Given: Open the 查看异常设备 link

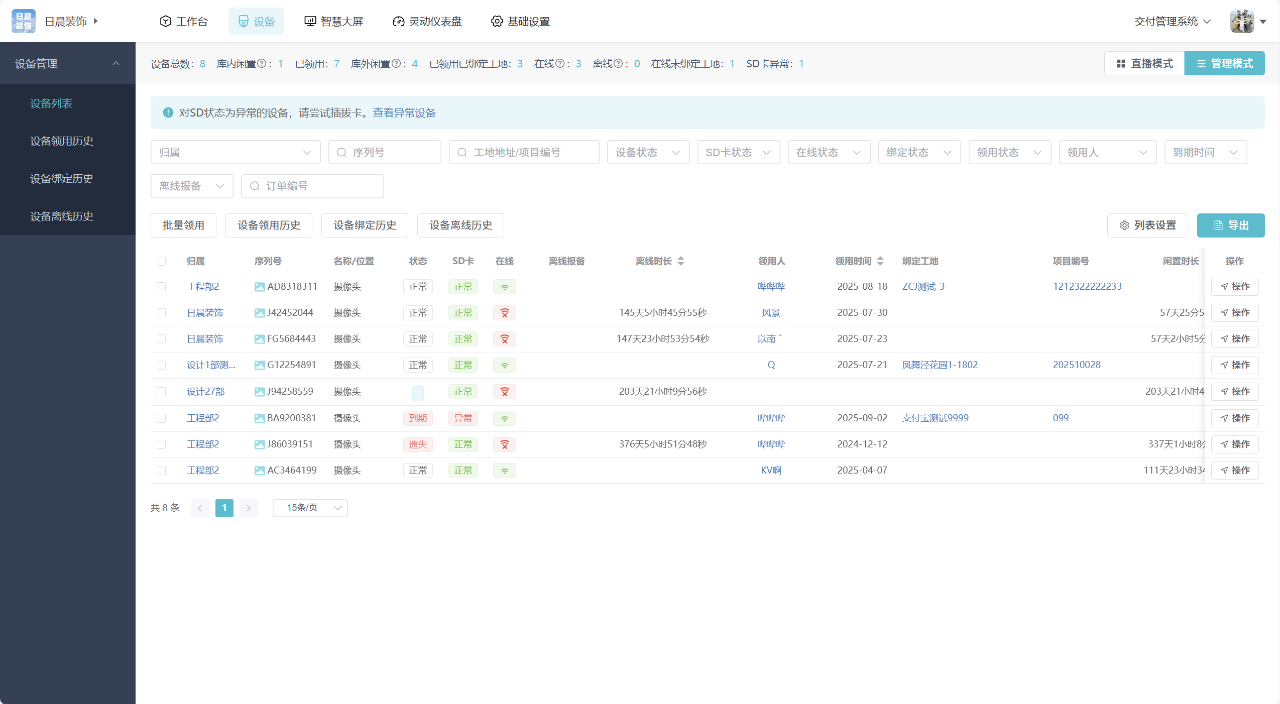Looking at the screenshot, I should point(404,113).
